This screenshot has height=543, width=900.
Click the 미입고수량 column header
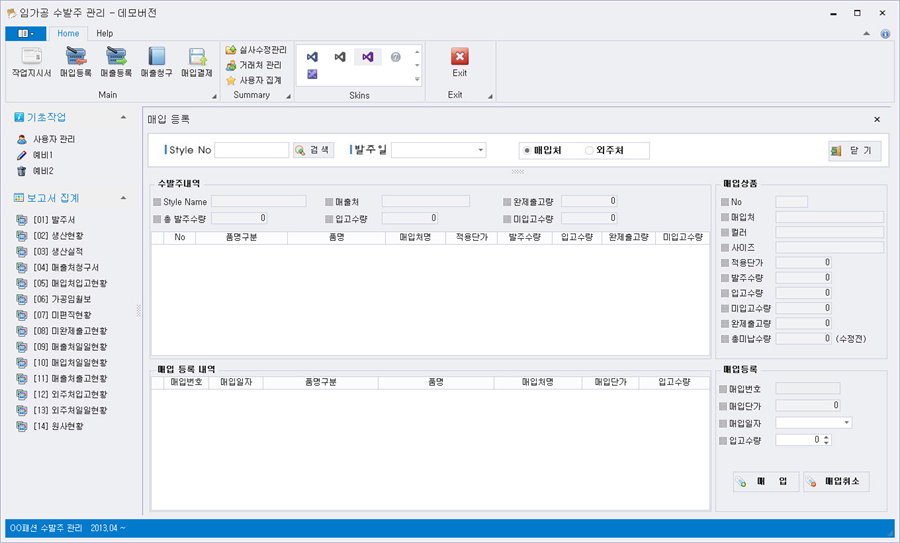pos(682,237)
